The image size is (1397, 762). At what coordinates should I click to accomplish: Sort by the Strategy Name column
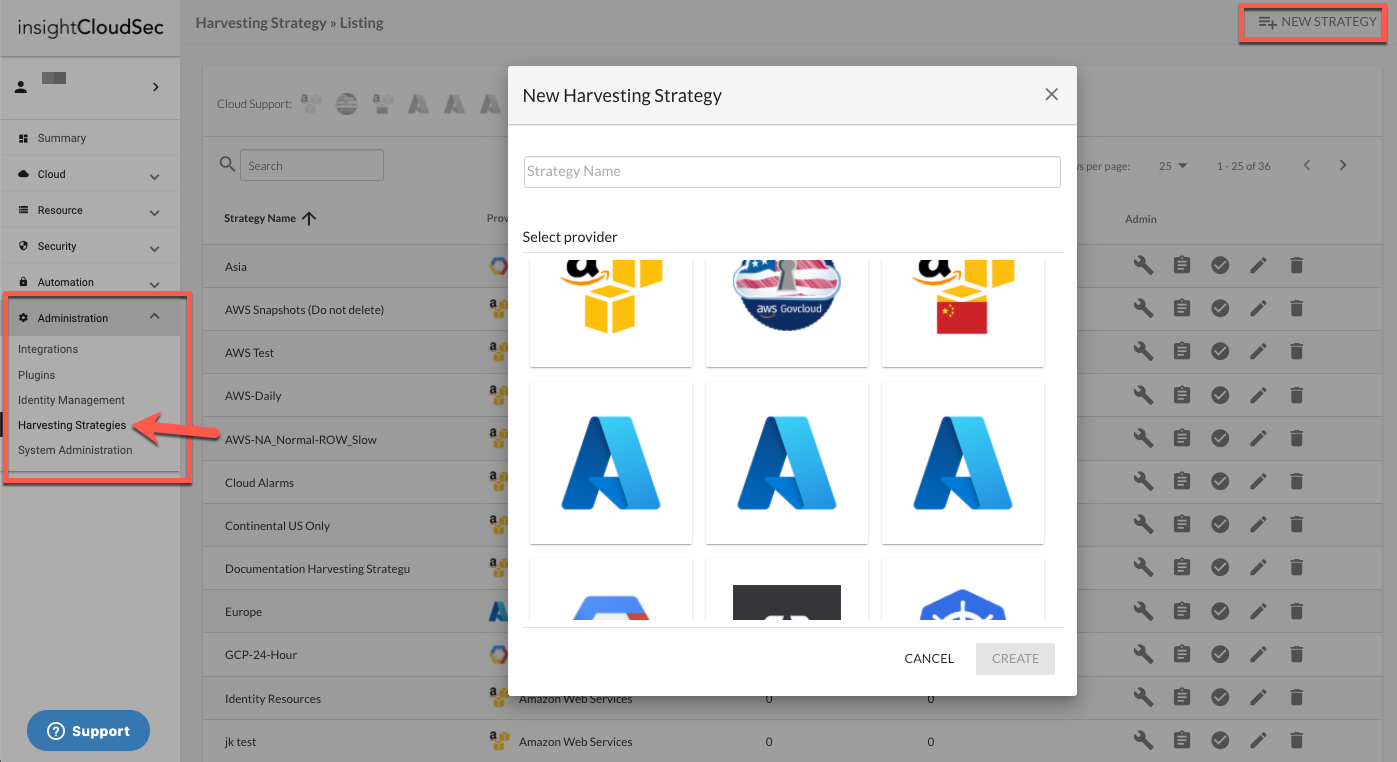270,218
